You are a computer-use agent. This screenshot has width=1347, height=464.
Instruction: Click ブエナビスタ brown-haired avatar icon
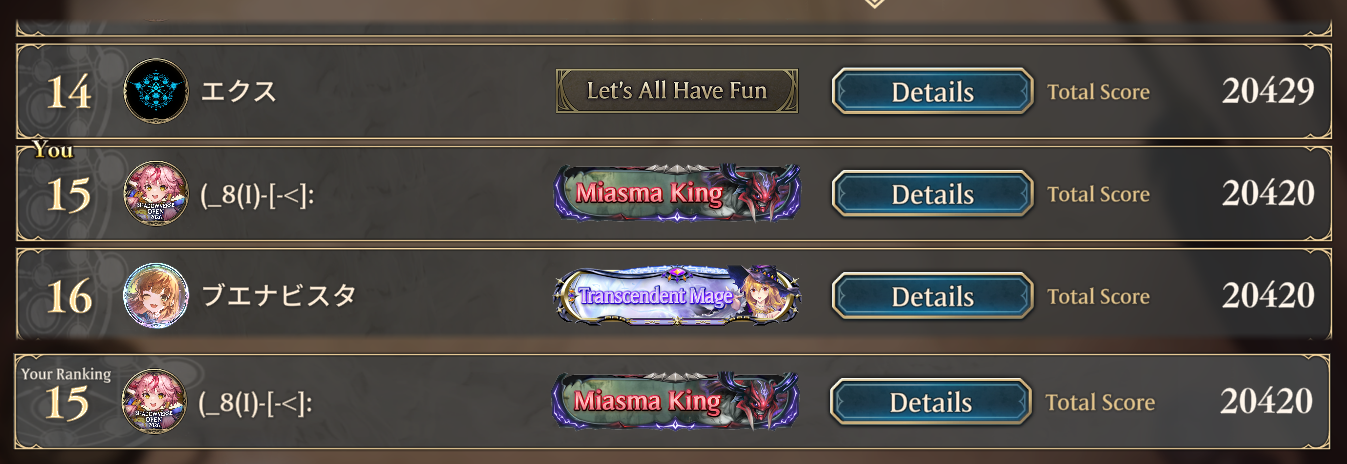pos(156,296)
